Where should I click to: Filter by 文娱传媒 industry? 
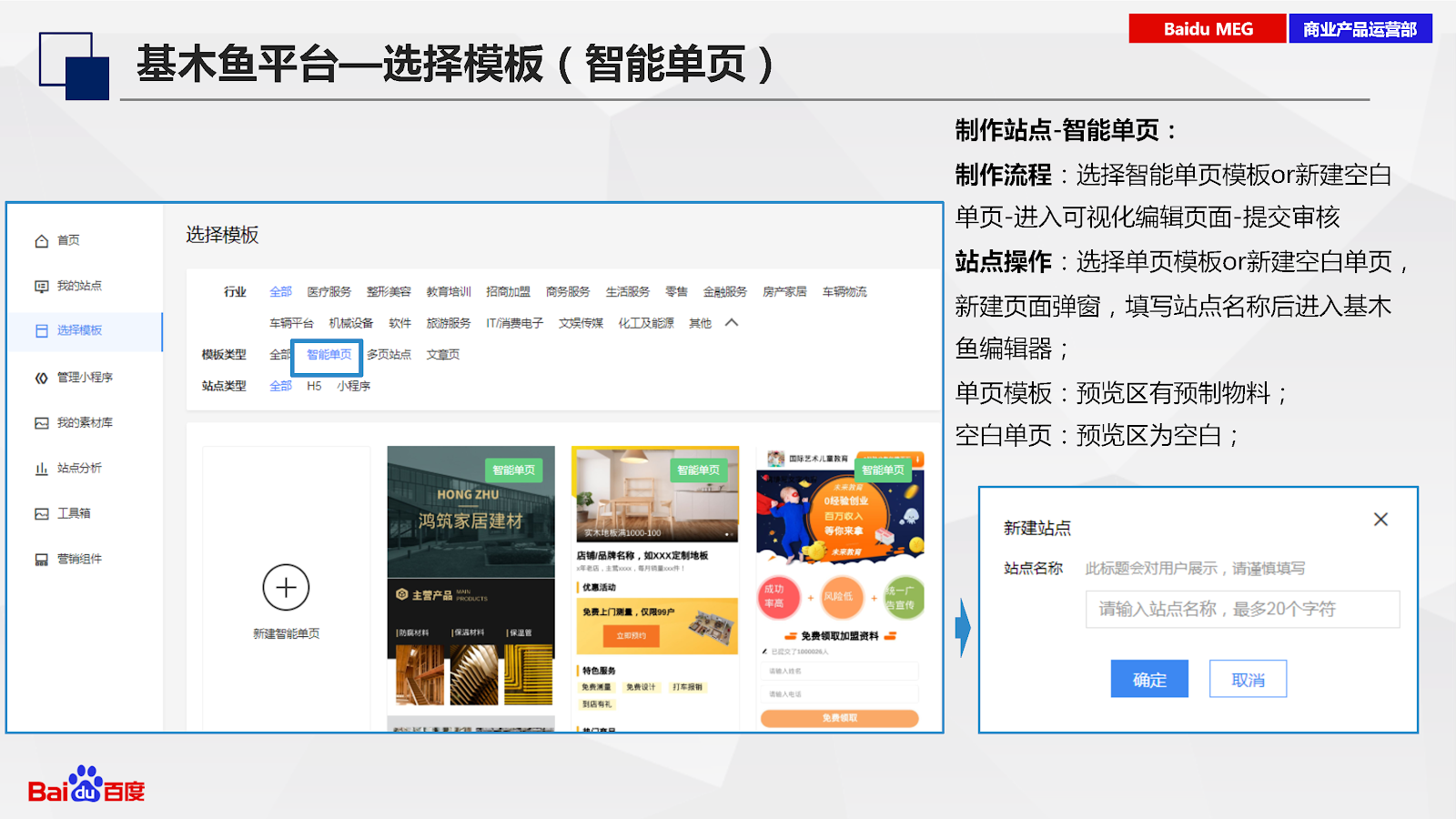point(581,323)
